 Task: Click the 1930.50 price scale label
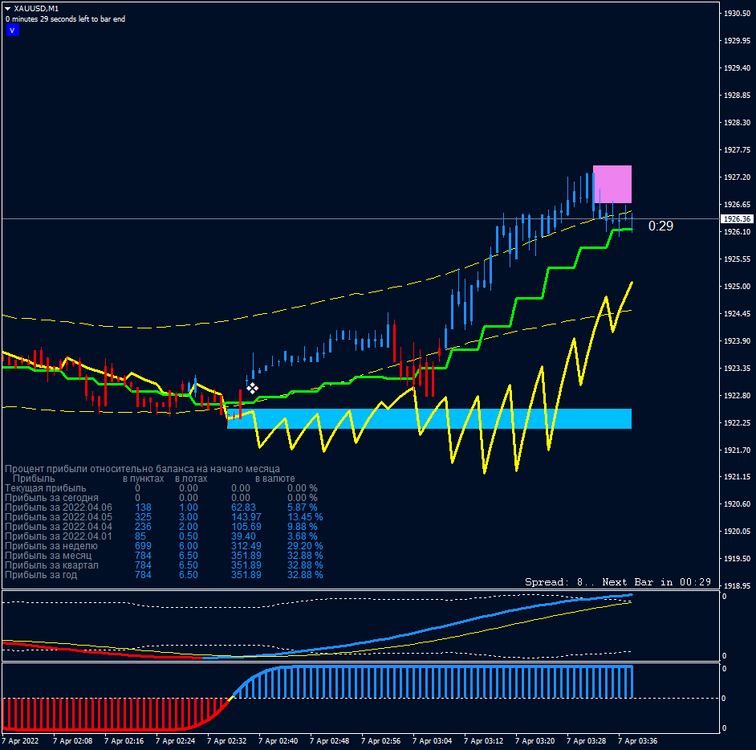tap(737, 13)
